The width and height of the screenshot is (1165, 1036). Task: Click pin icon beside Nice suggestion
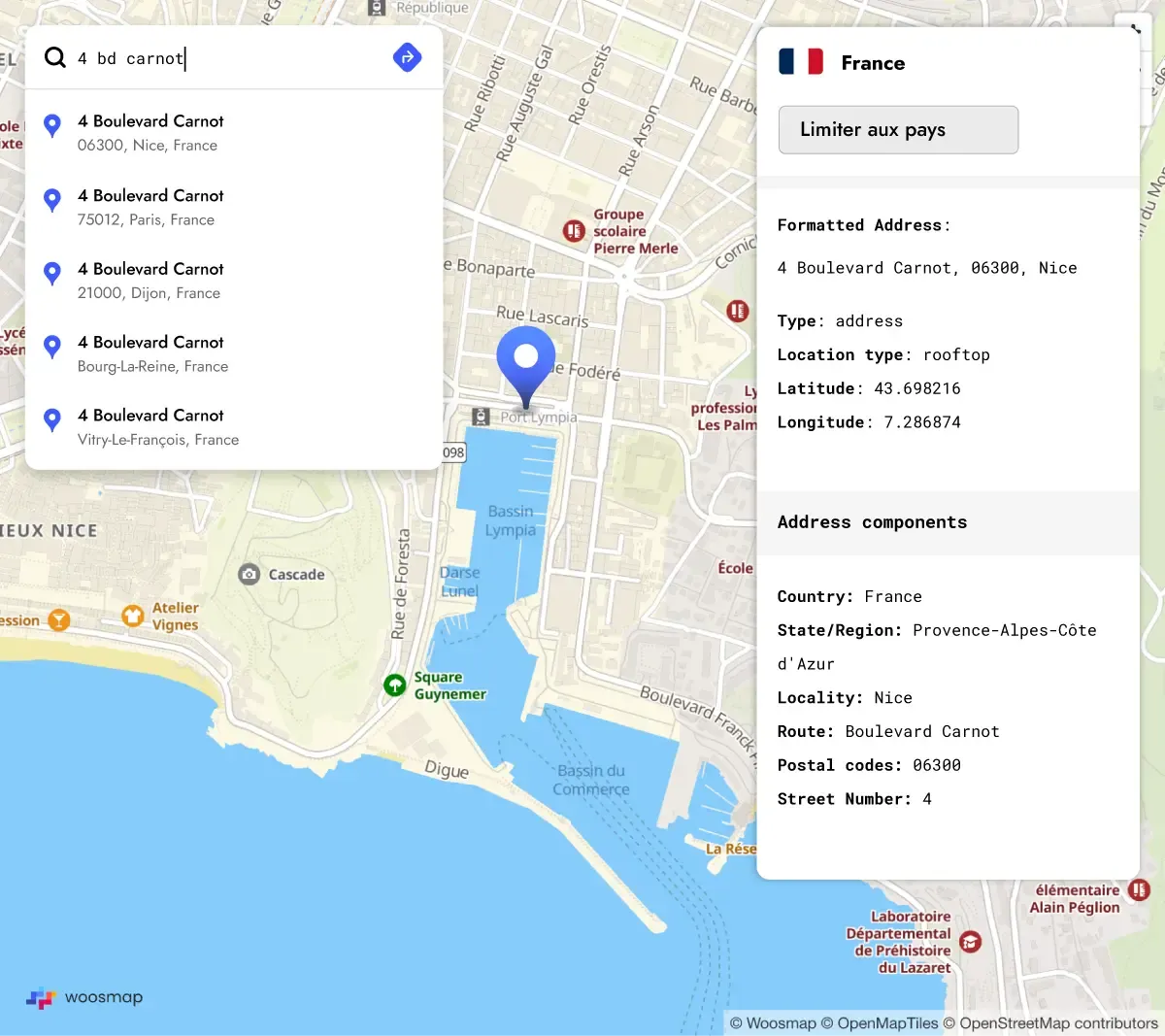(53, 125)
